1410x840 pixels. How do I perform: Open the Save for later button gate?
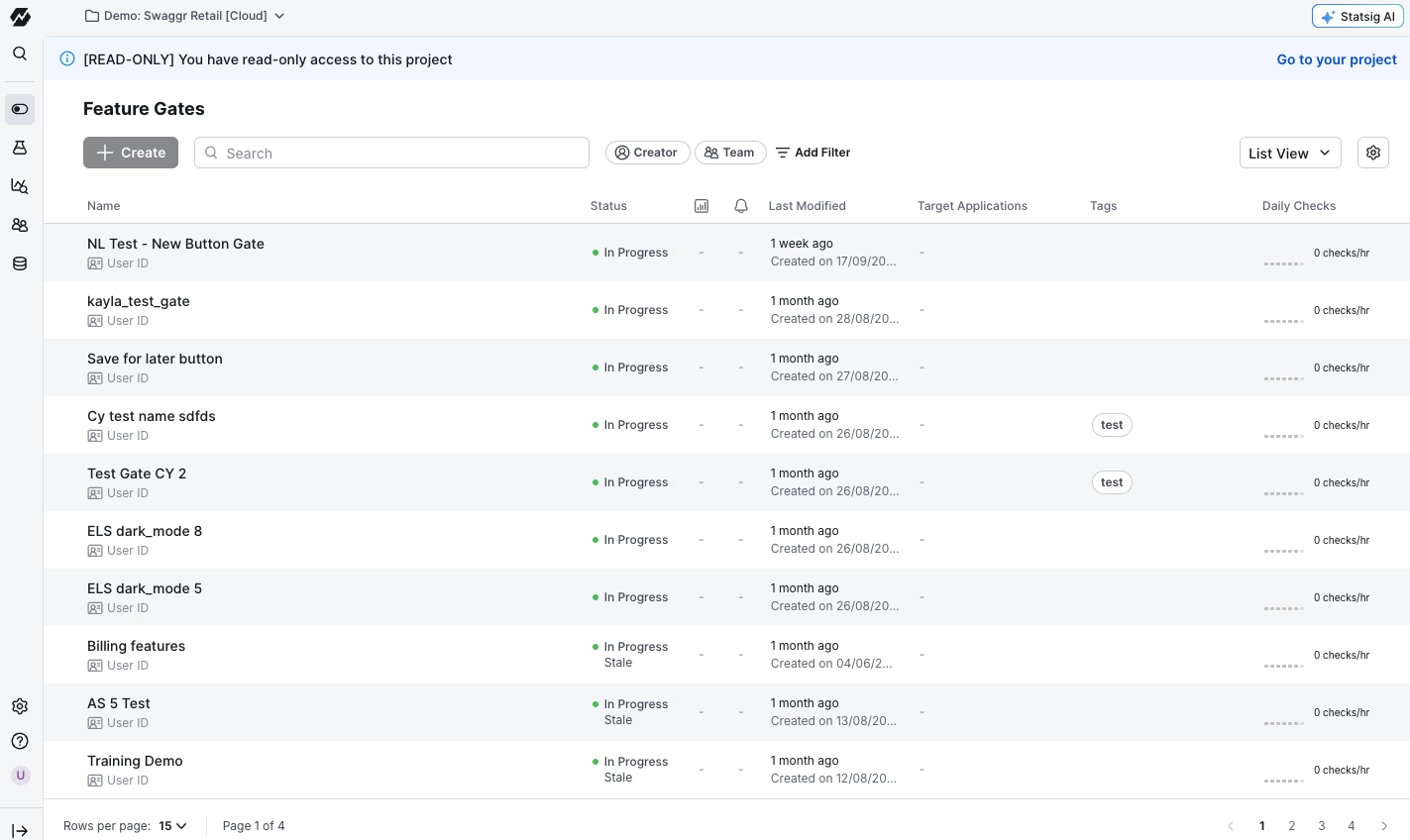155,359
